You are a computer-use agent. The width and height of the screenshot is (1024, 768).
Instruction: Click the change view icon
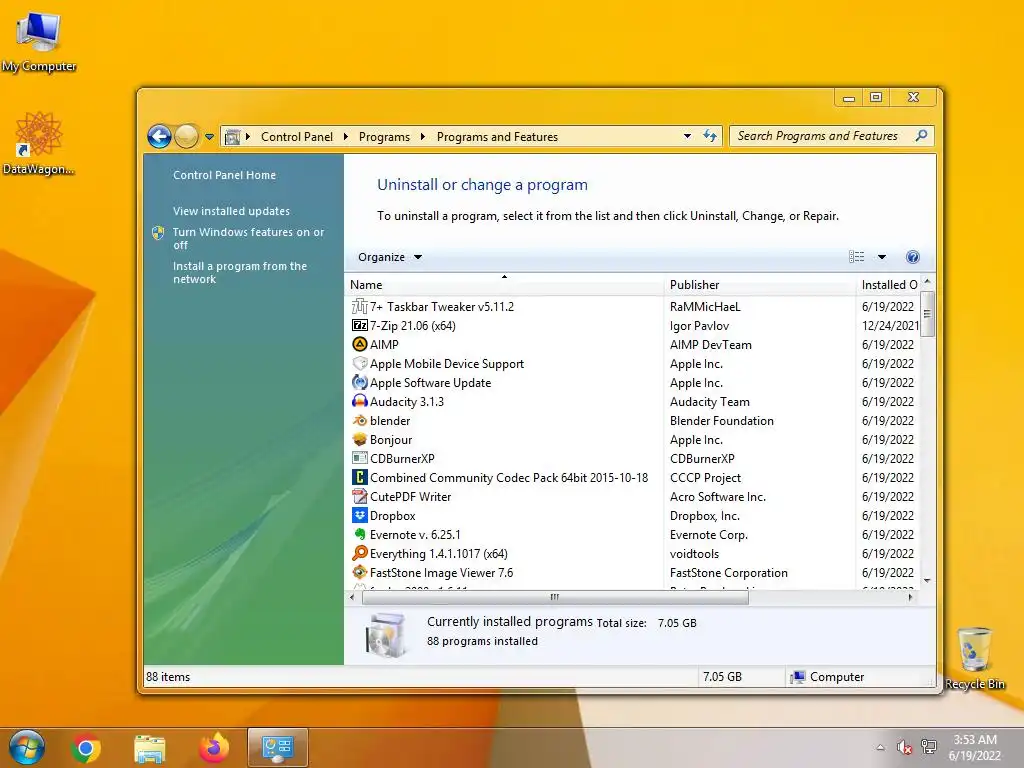point(856,257)
